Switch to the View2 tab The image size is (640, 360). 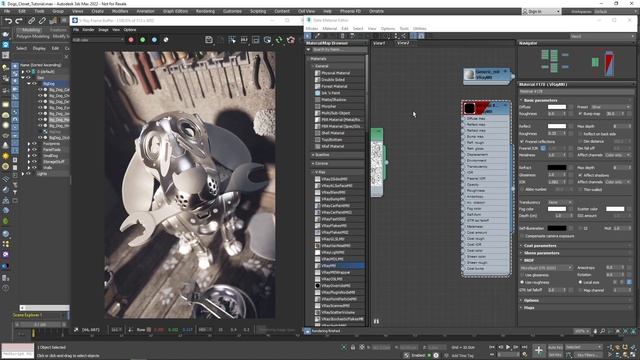tap(403, 43)
